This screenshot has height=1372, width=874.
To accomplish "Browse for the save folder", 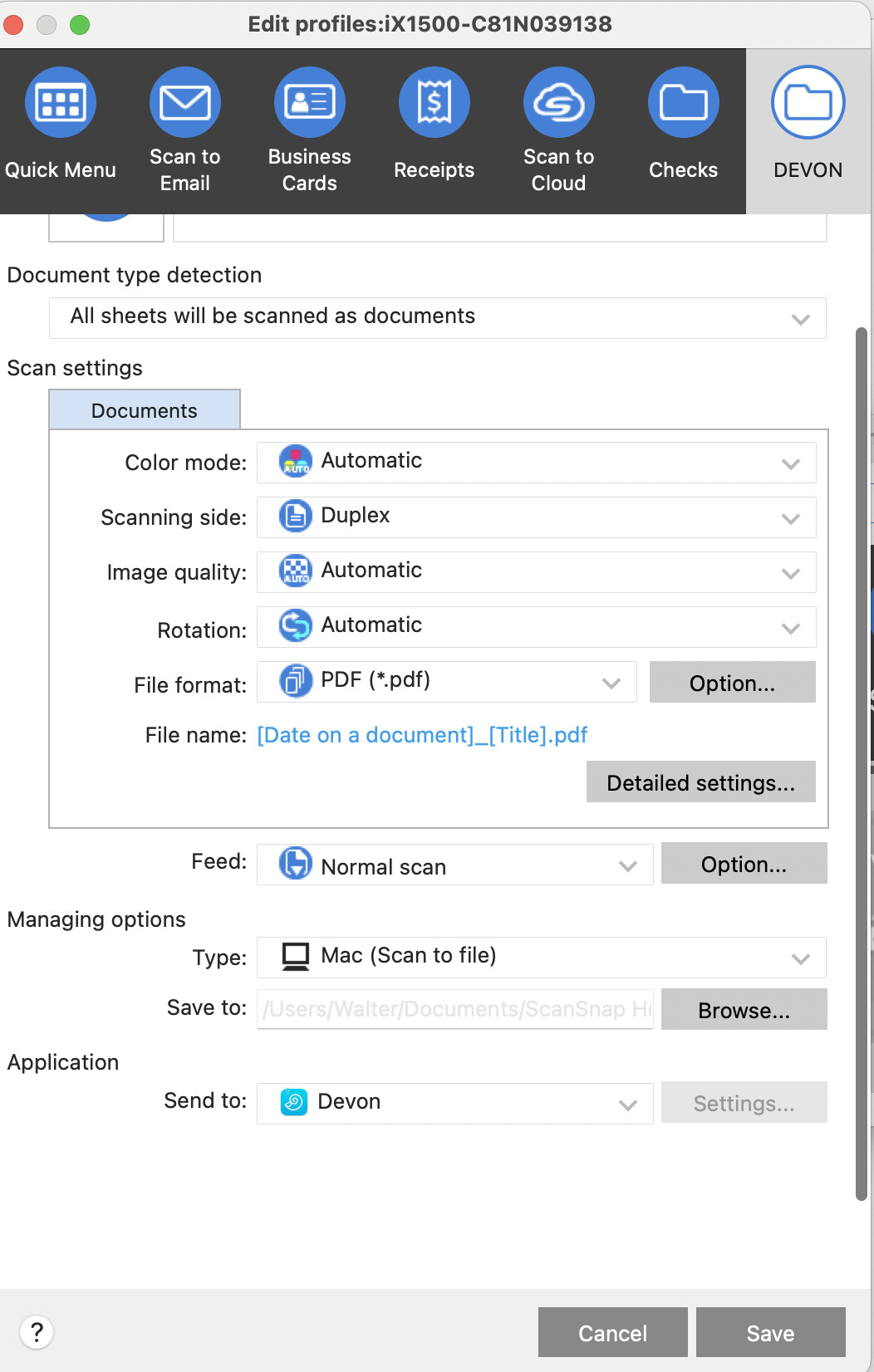I will coord(744,1009).
